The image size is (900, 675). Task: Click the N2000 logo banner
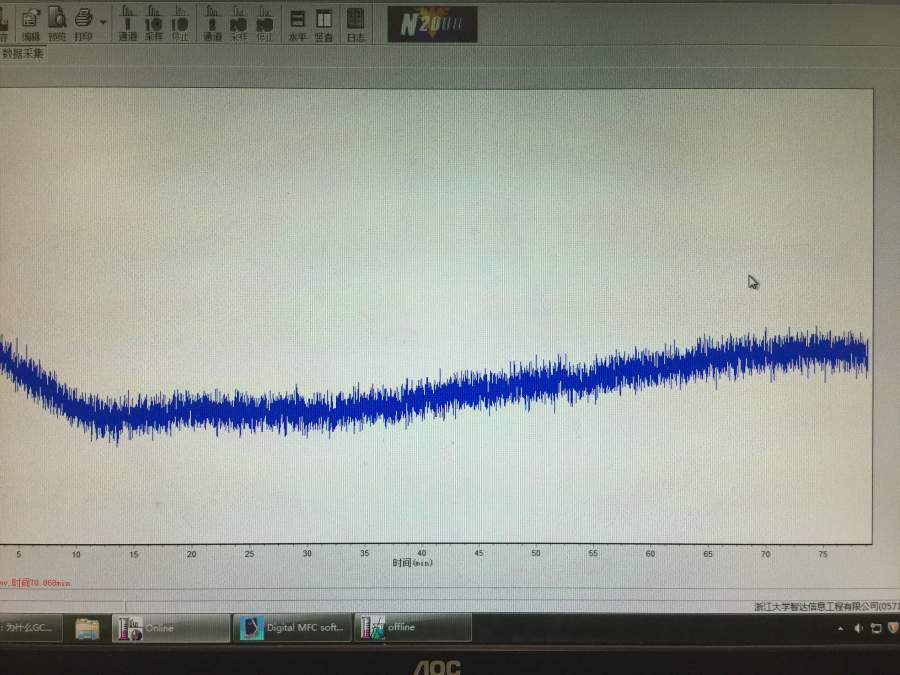(432, 24)
